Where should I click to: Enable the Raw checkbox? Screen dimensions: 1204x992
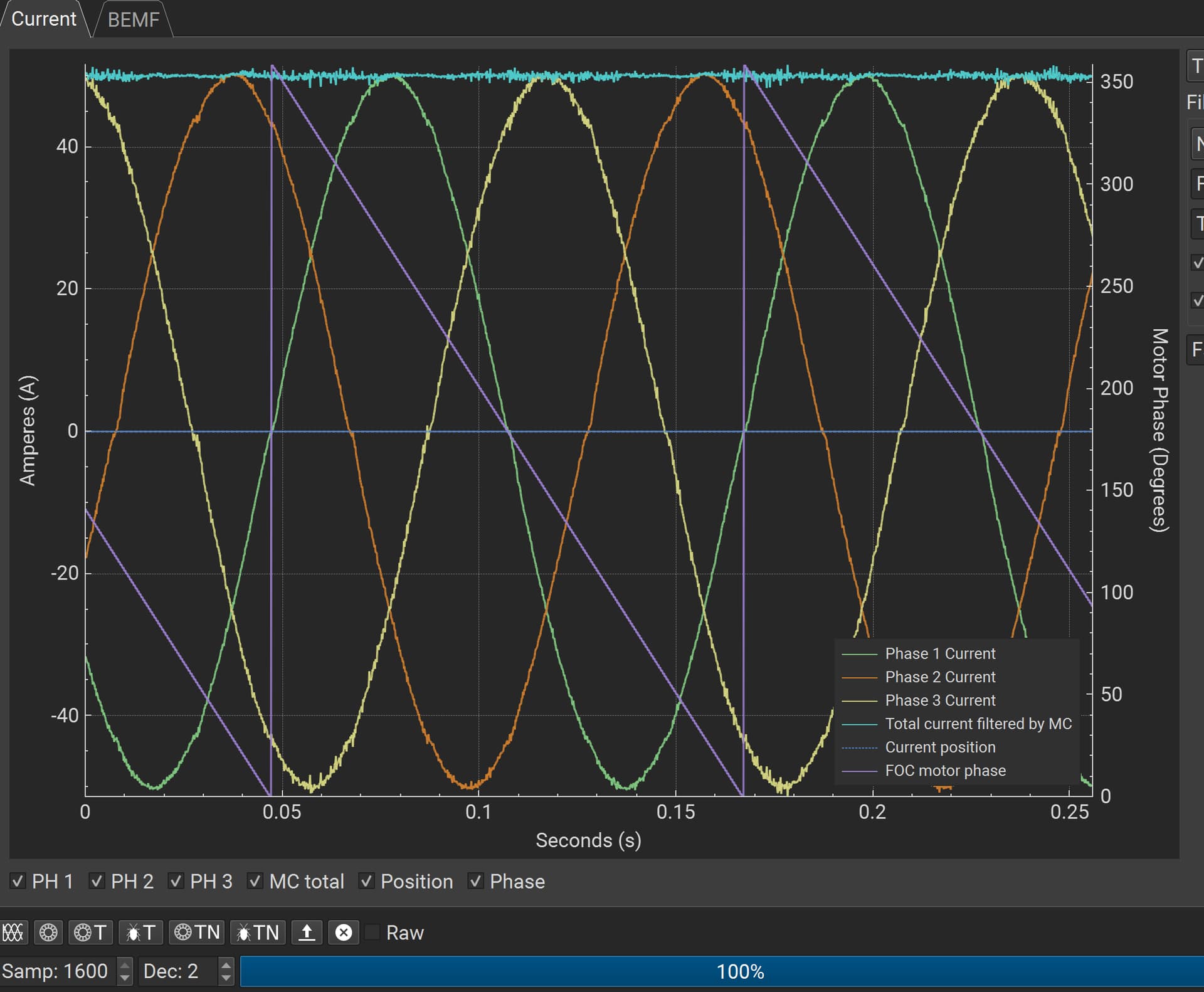(x=372, y=932)
